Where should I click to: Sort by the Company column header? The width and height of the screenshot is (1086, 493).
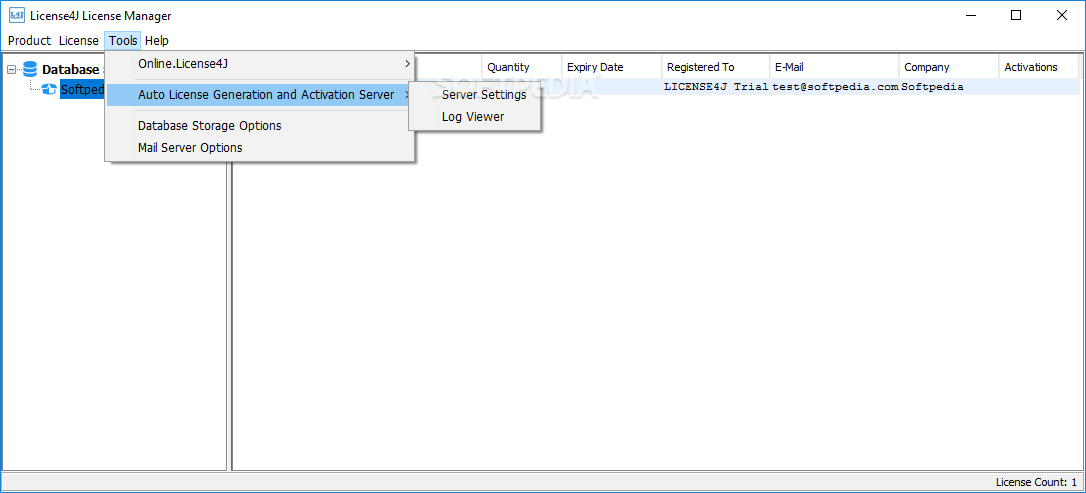949,67
